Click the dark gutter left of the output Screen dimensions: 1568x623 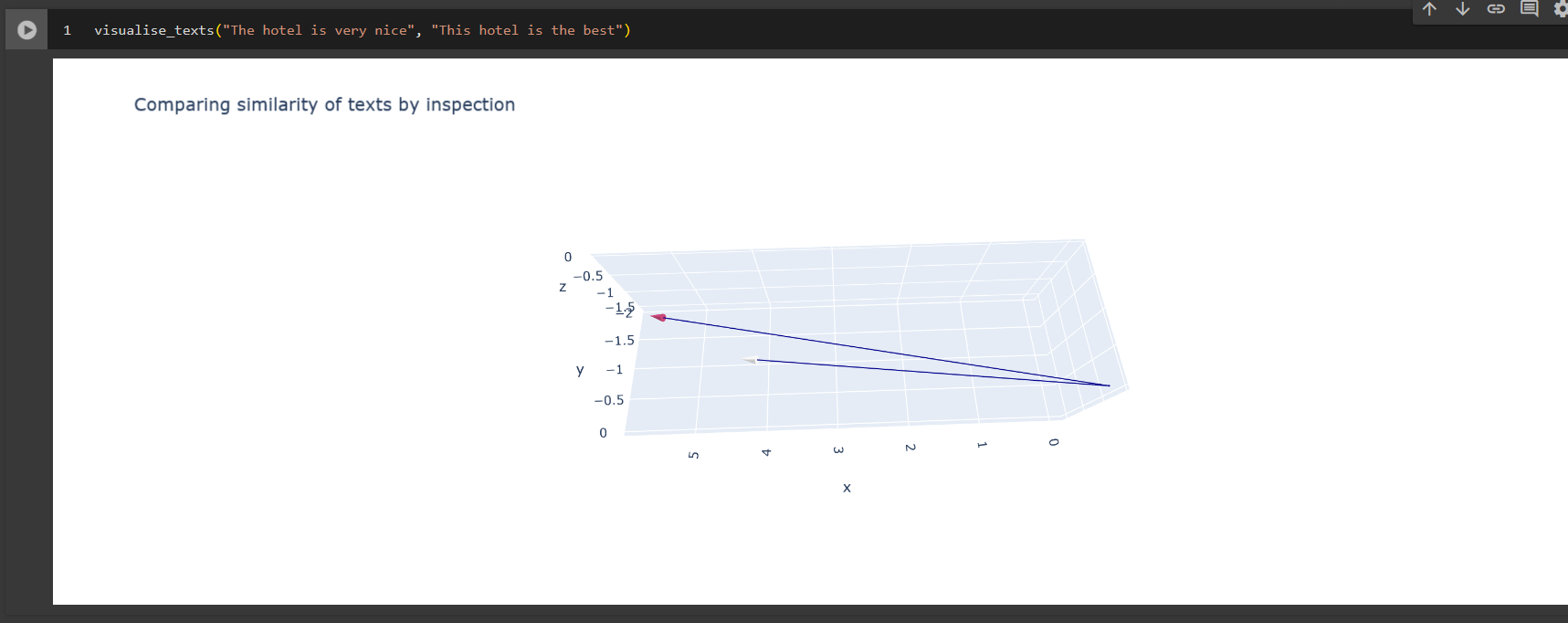click(26, 329)
